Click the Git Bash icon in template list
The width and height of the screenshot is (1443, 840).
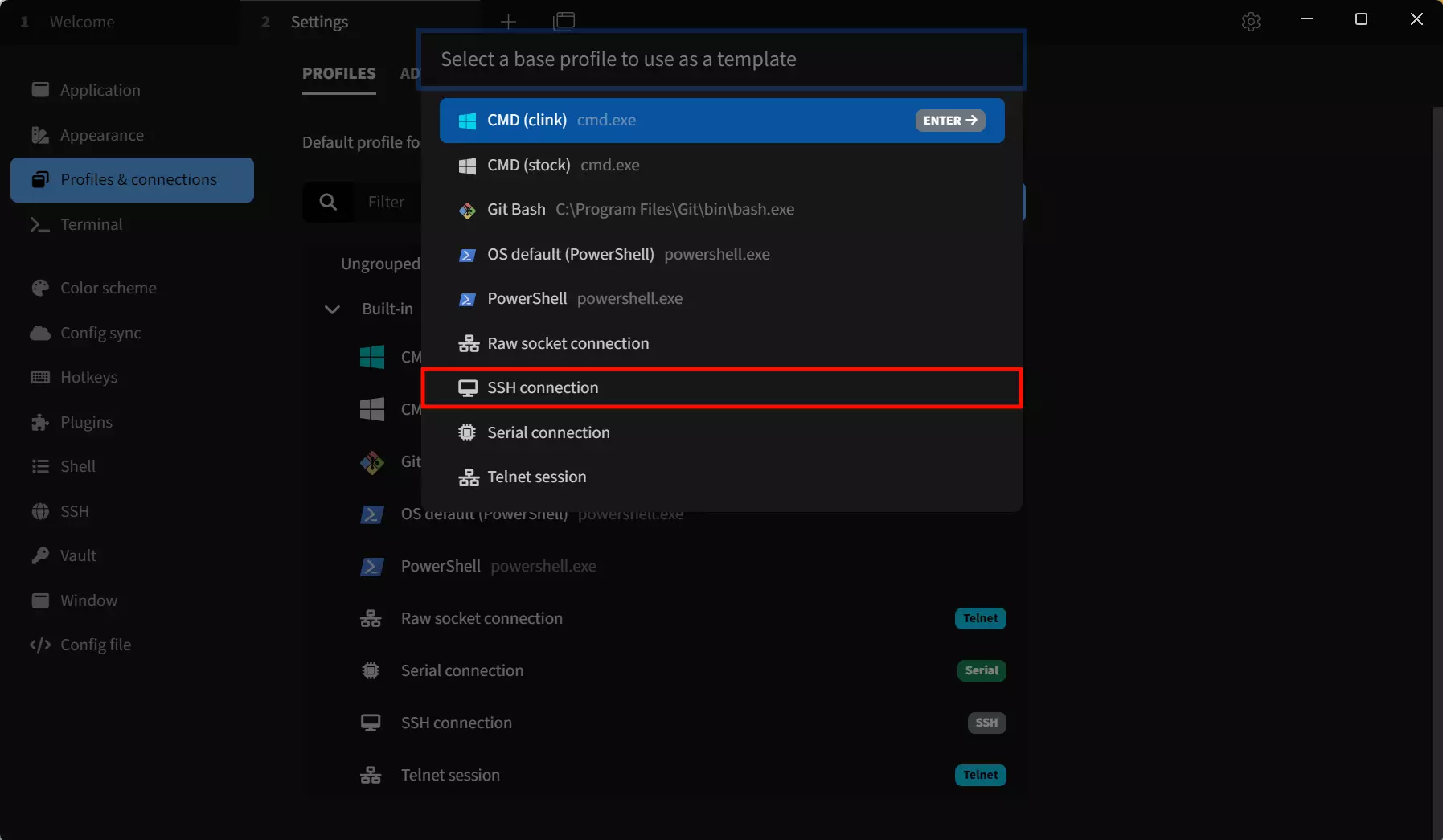tap(467, 210)
